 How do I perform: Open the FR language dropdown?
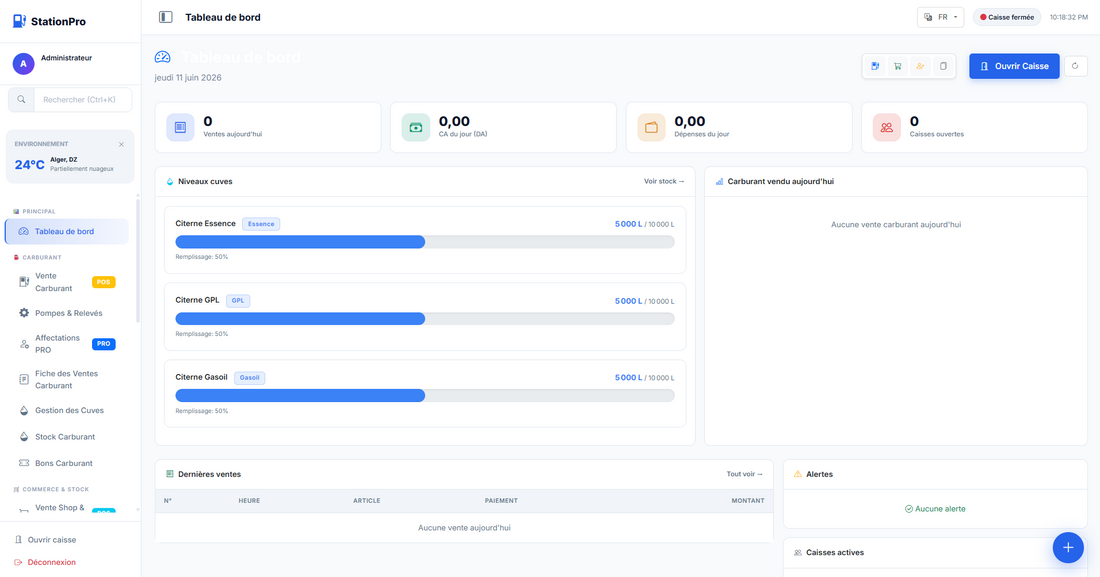pos(940,17)
